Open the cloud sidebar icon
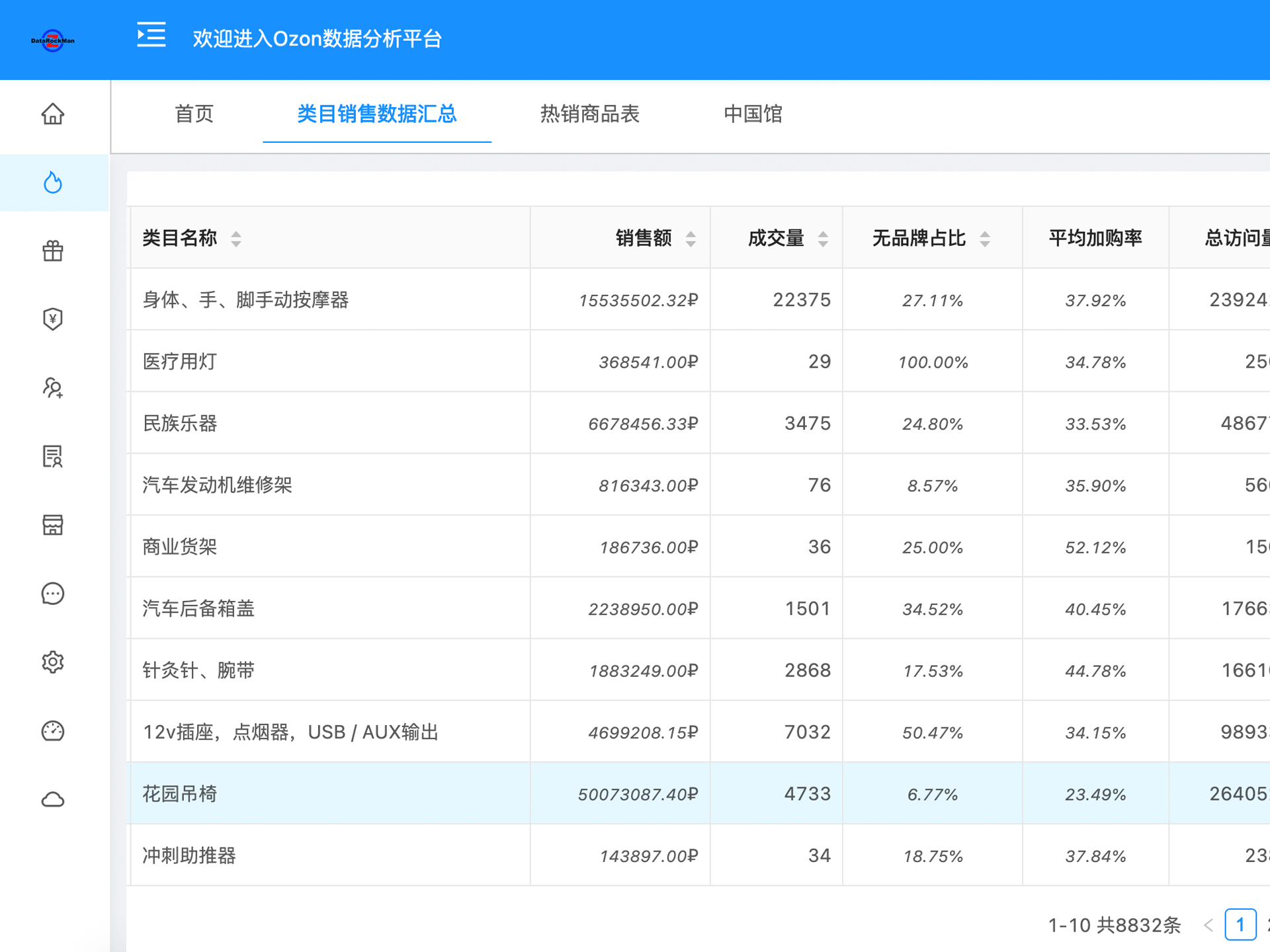1270x952 pixels. coord(53,799)
